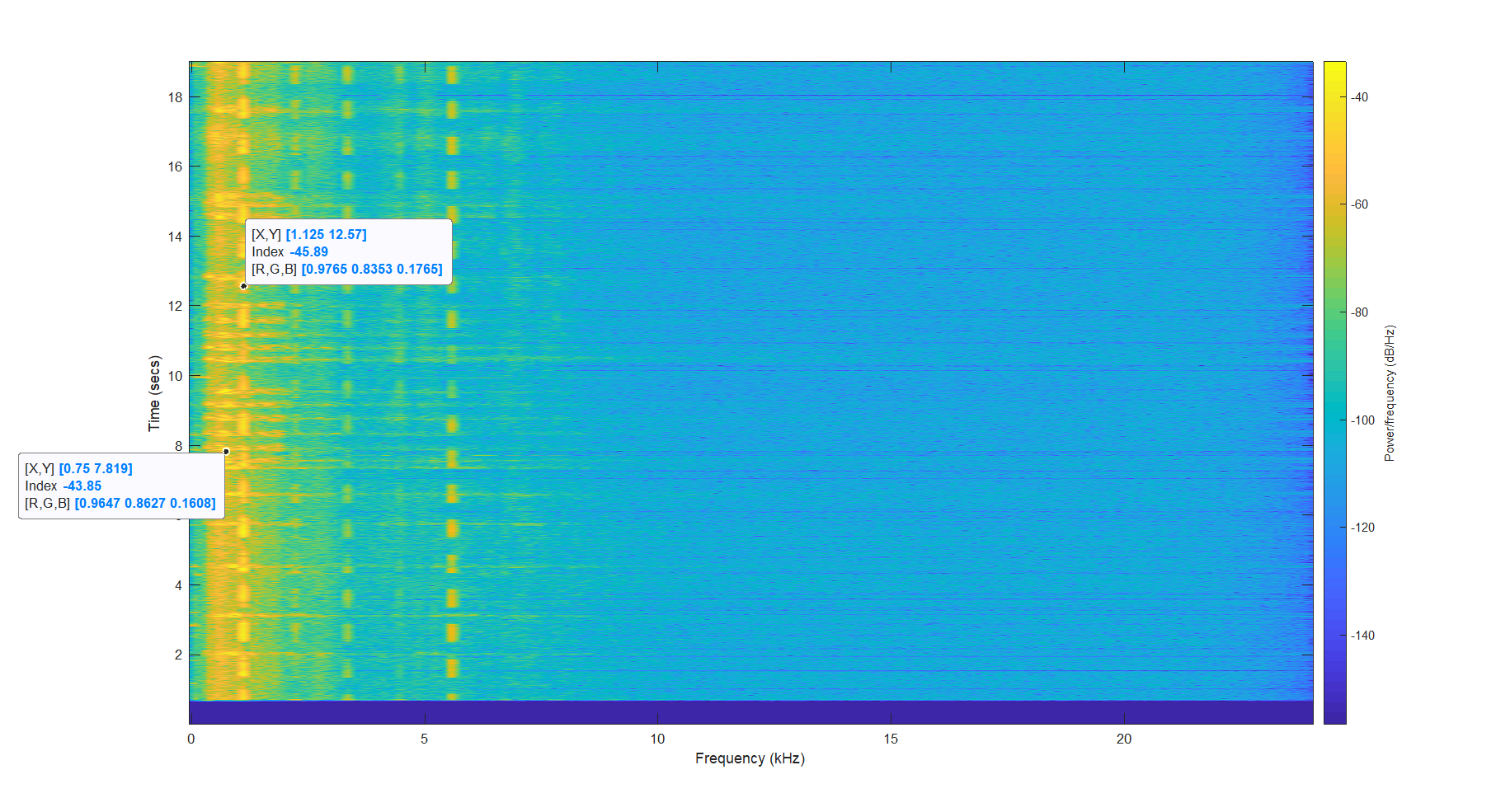The image size is (1510, 812).
Task: Select the data tip box showing Index -43.85
Action: [122, 486]
